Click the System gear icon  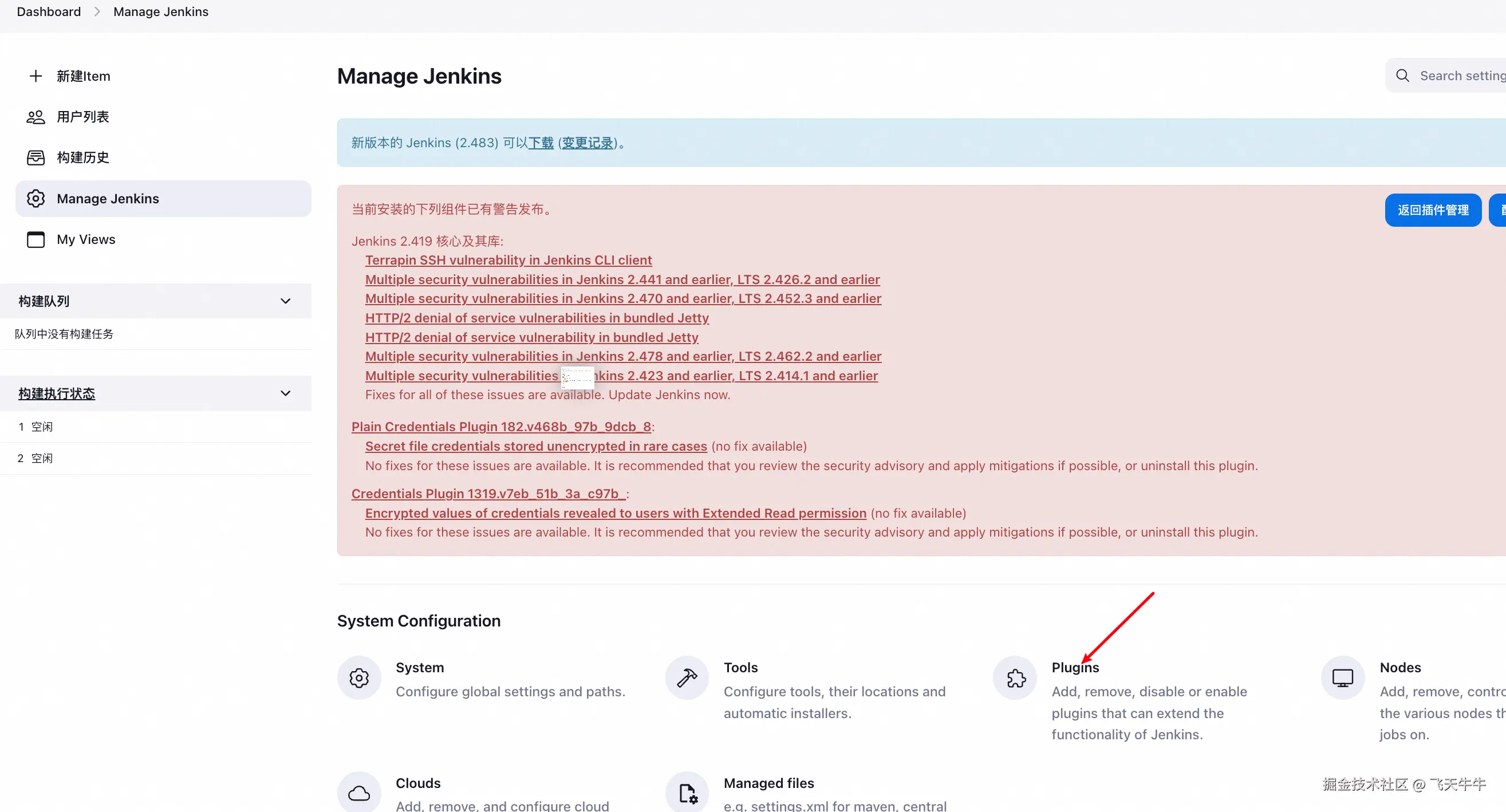coord(359,677)
